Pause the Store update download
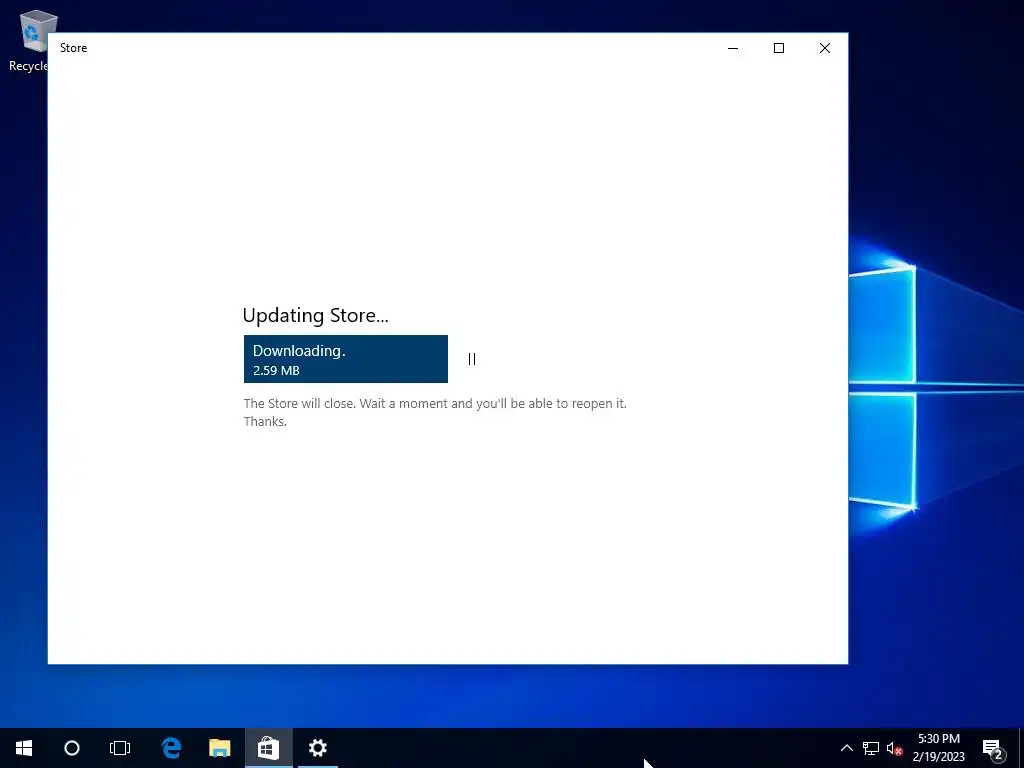1024x768 pixels. (x=472, y=359)
